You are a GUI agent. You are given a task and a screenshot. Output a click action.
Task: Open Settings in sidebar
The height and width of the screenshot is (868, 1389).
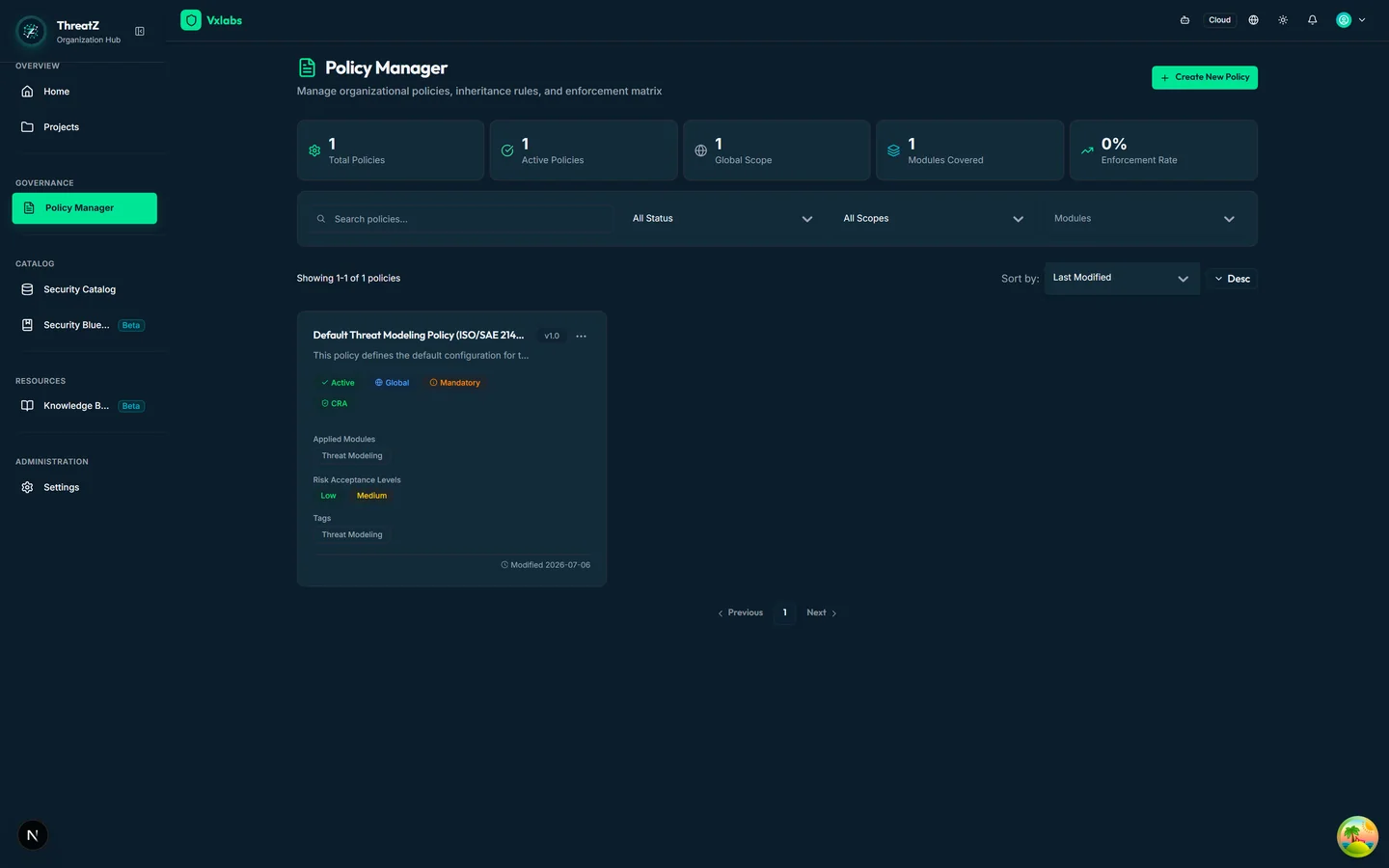(x=85, y=487)
